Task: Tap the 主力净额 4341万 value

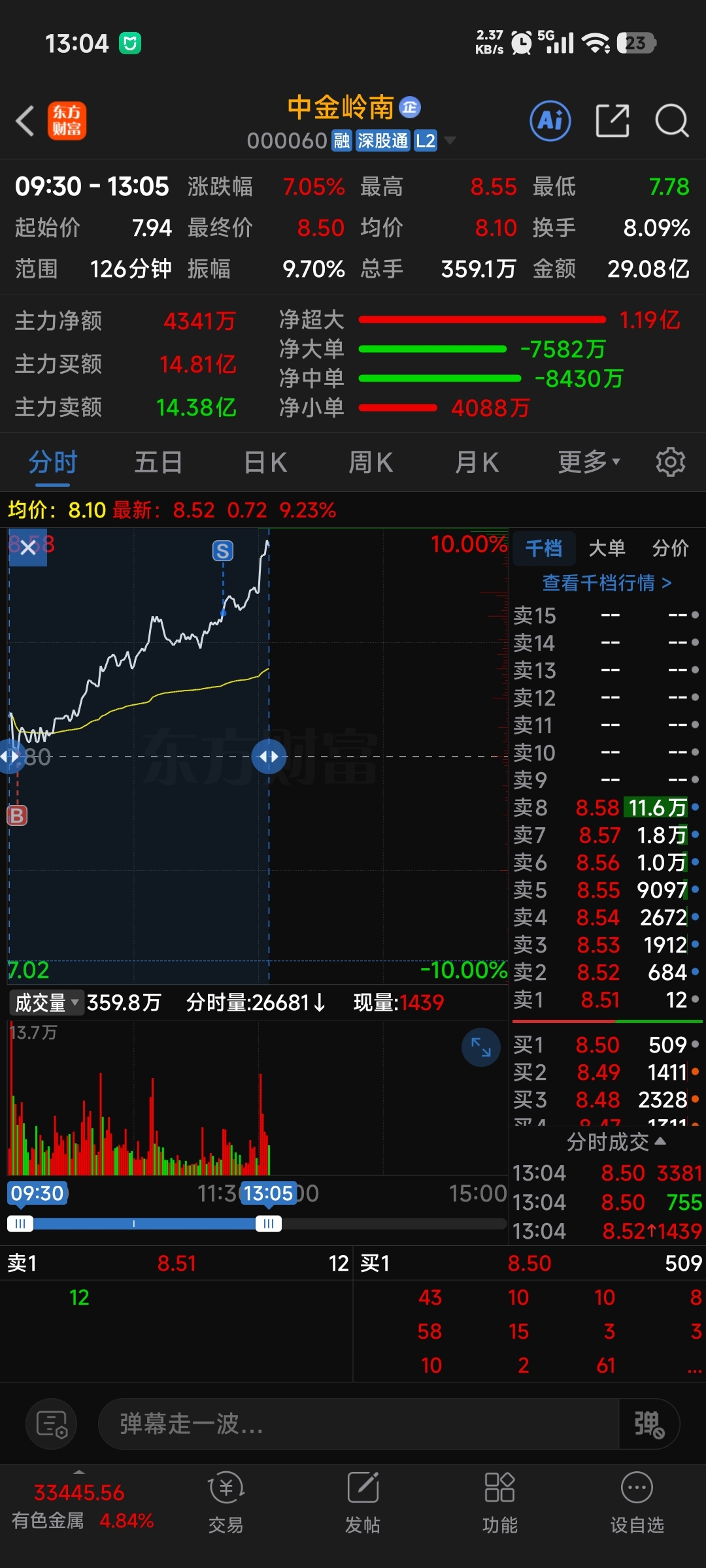Action: 199,321
